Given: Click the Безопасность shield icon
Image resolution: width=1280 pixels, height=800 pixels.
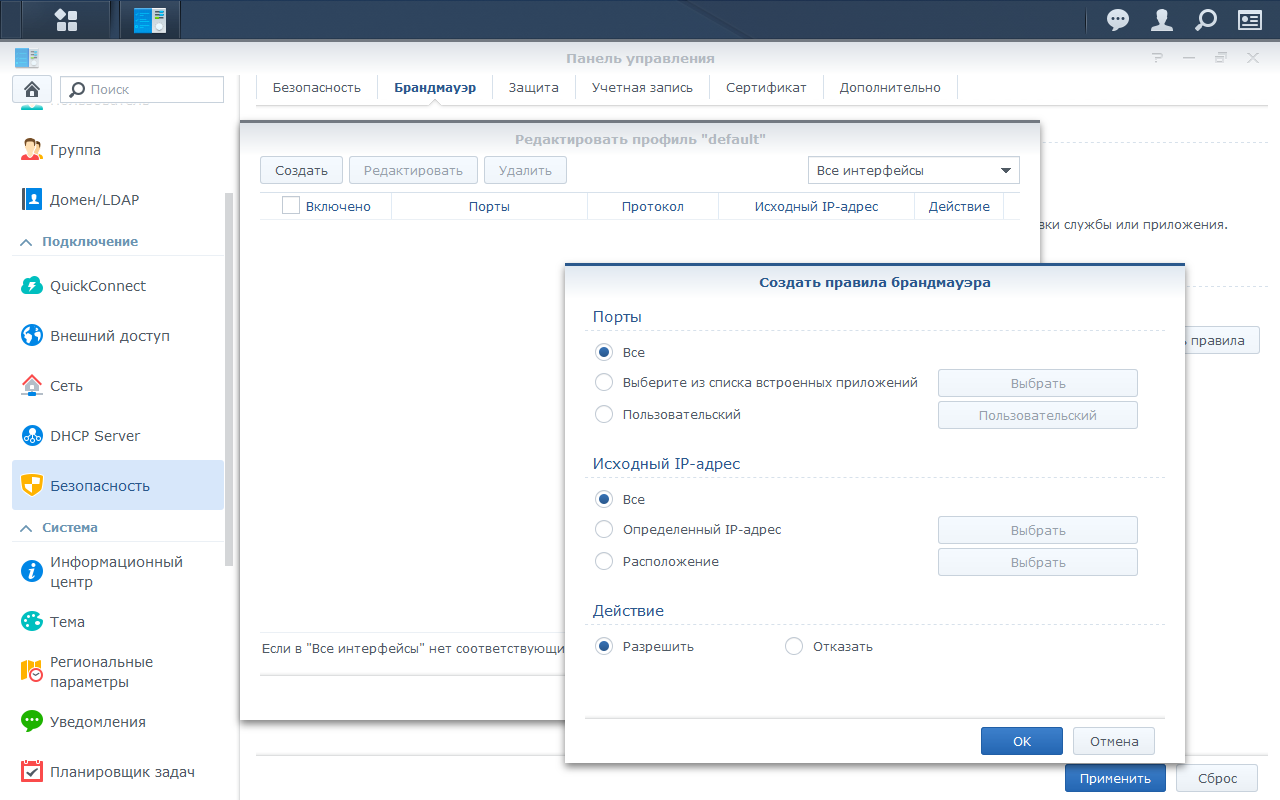Looking at the screenshot, I should pos(32,486).
